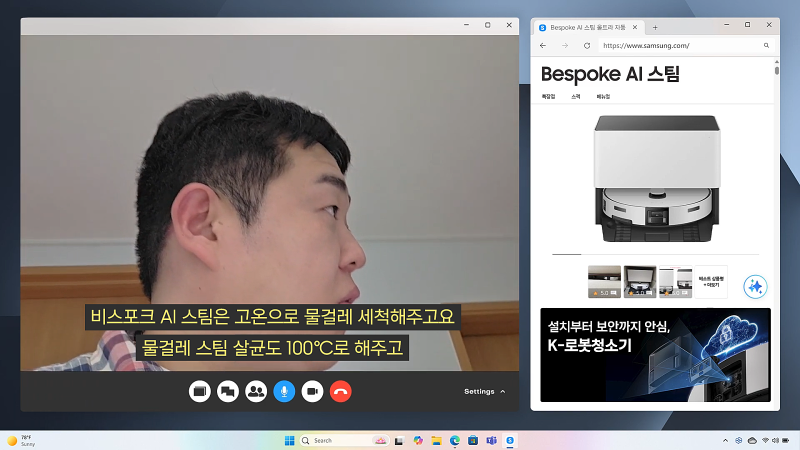Click the browser forward arrow

click(565, 45)
